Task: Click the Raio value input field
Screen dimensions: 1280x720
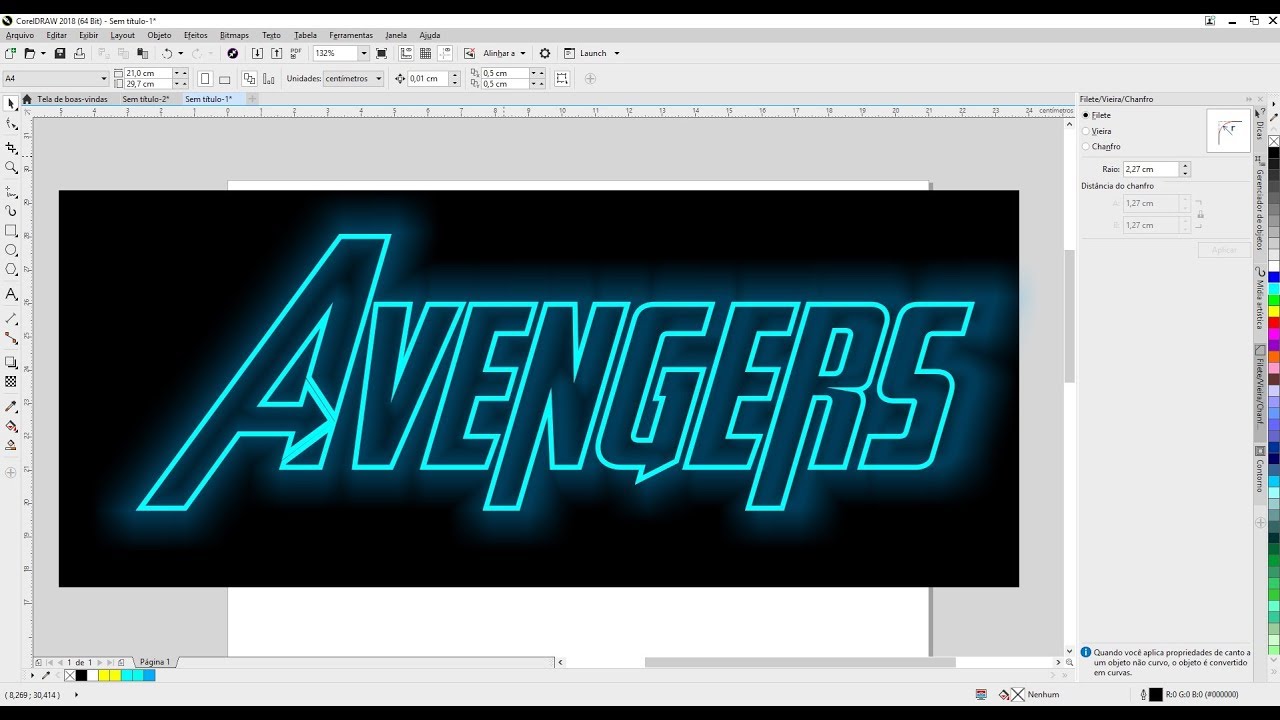Action: tap(1151, 169)
